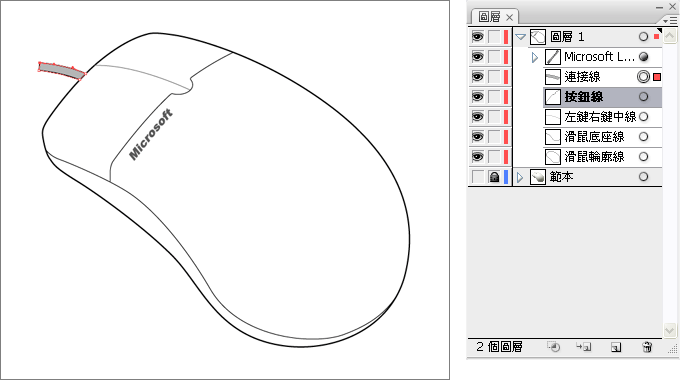The height and width of the screenshot is (380, 680).
Task: Show the hidden 範本 layer
Action: [x=477, y=177]
